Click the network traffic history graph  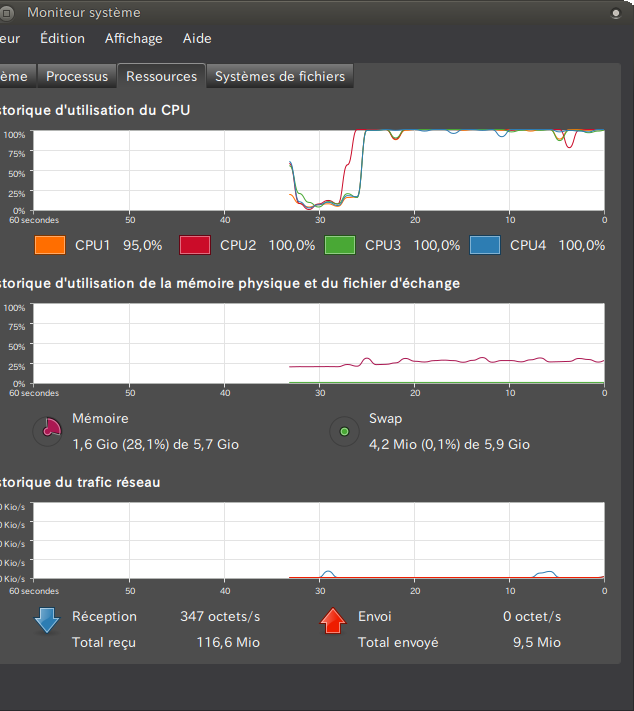tap(318, 540)
